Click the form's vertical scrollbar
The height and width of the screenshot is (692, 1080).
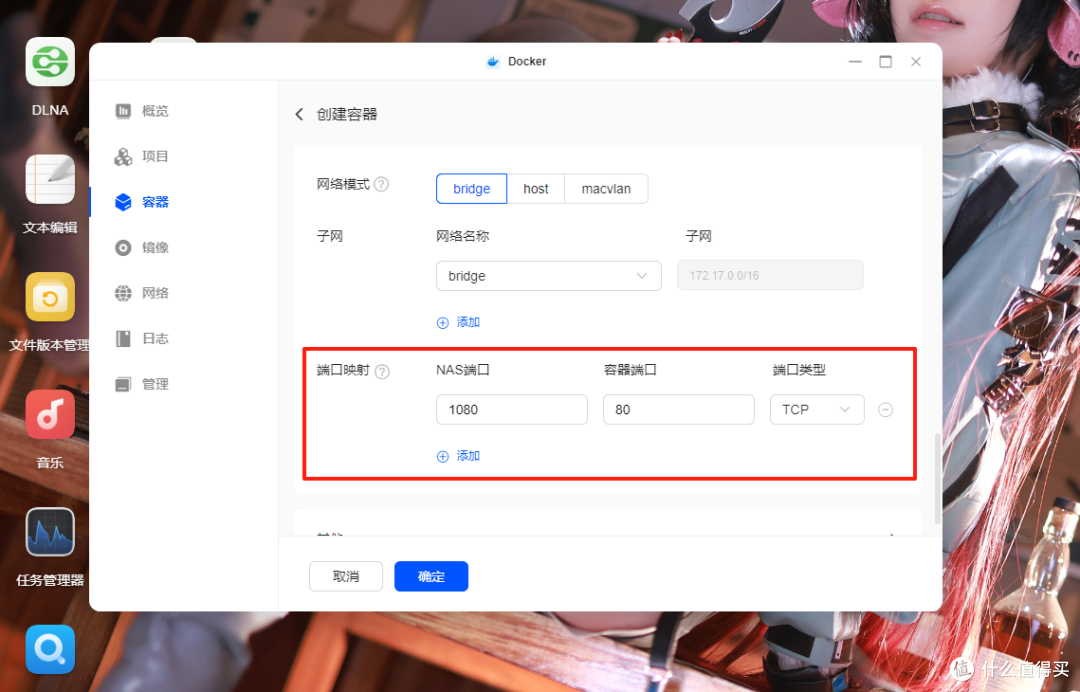937,479
